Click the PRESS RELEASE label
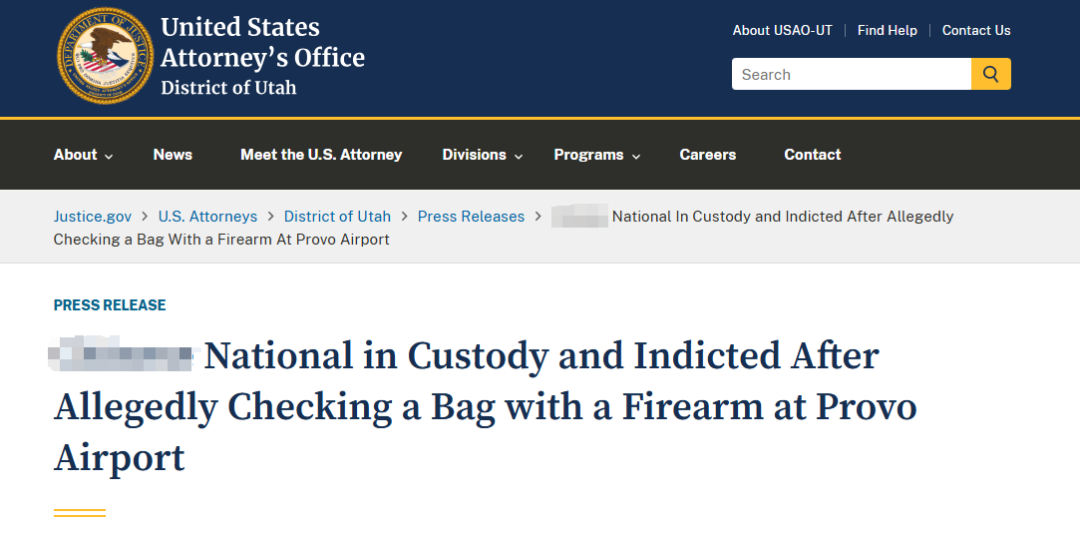The height and width of the screenshot is (537, 1080). pyautogui.click(x=110, y=305)
